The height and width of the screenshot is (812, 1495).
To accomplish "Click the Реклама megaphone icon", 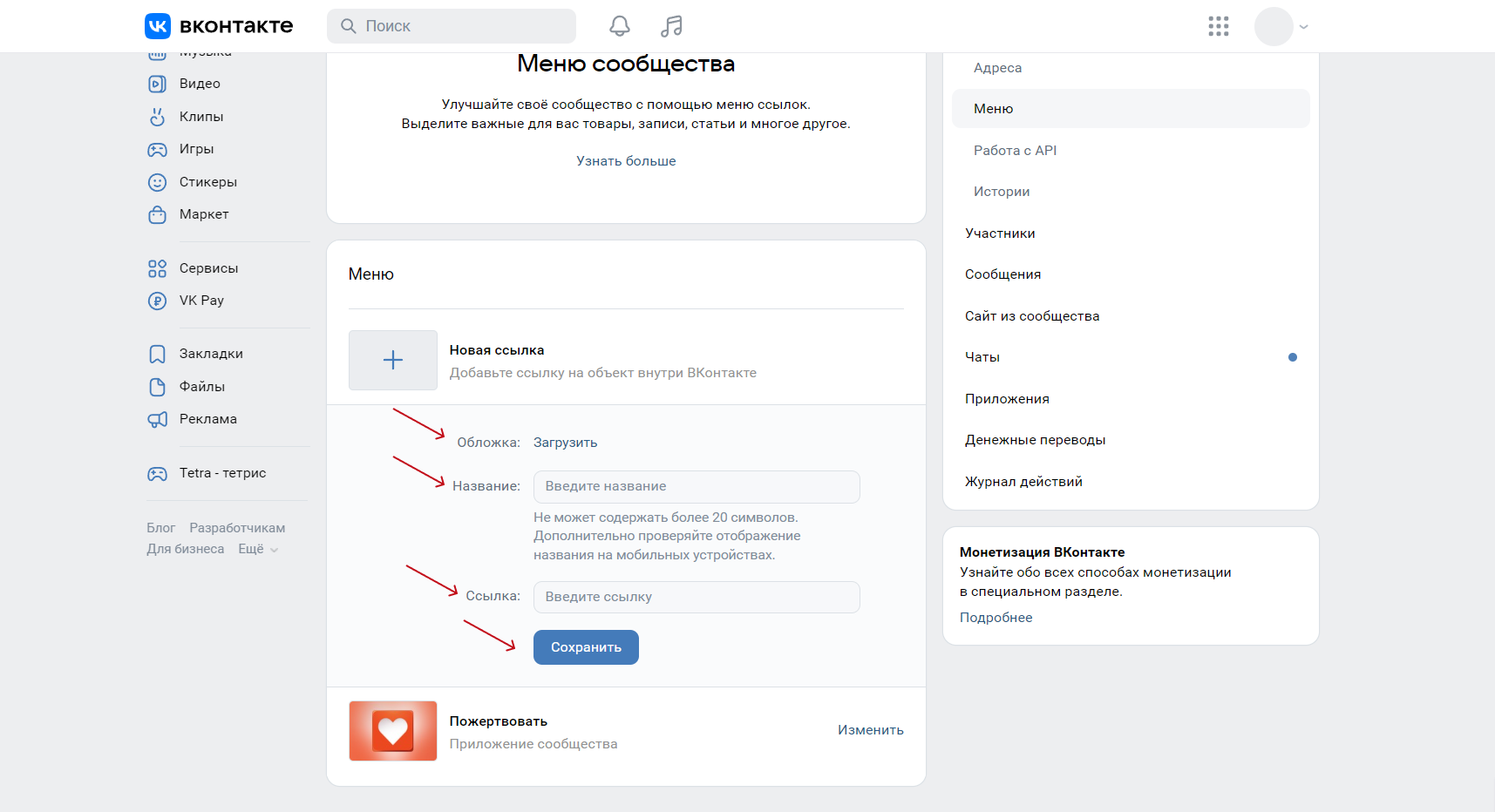I will coord(157,419).
